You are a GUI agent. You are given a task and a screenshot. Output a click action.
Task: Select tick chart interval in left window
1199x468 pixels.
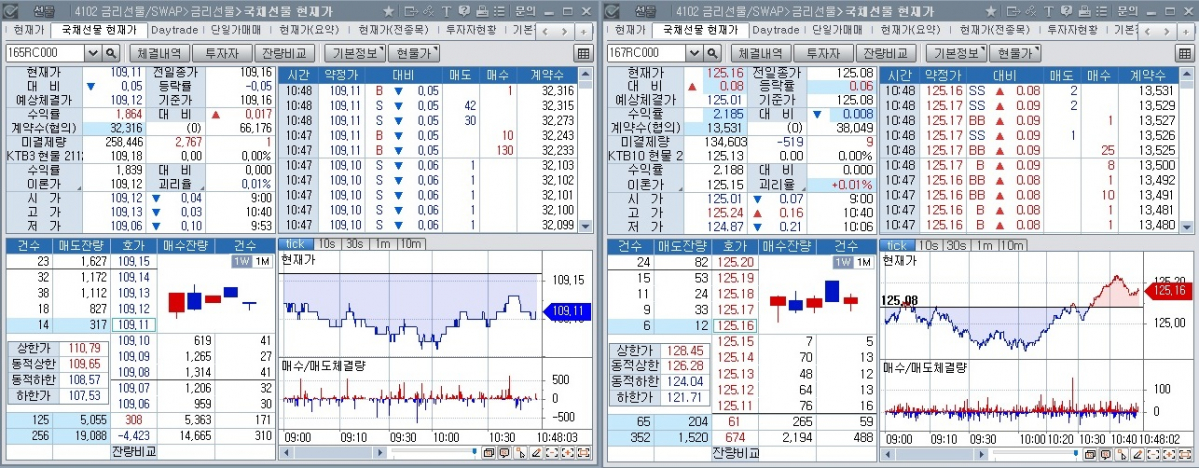295,245
